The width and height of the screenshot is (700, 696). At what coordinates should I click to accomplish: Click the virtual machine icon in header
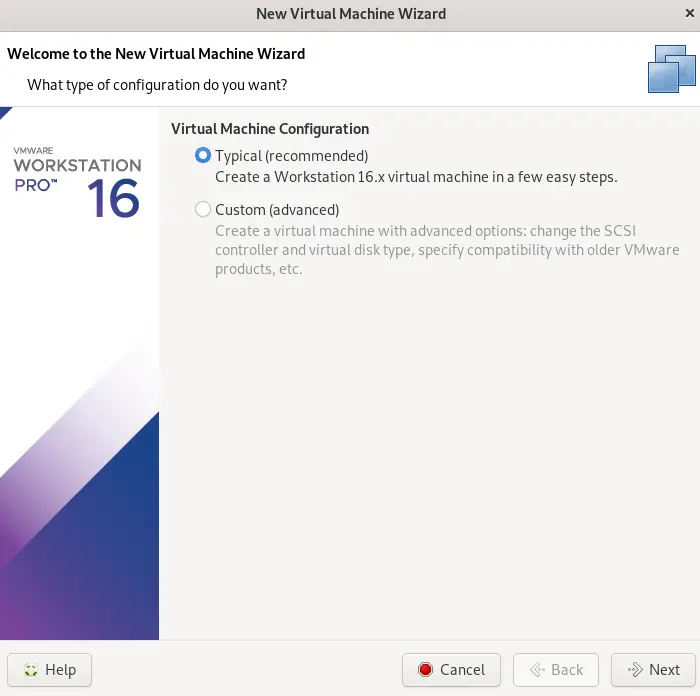click(x=671, y=69)
